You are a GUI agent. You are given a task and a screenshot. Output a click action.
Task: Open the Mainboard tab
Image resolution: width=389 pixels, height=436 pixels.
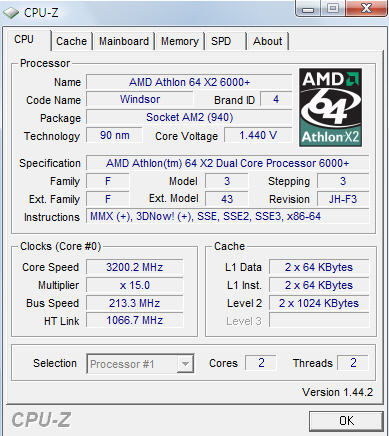[124, 41]
